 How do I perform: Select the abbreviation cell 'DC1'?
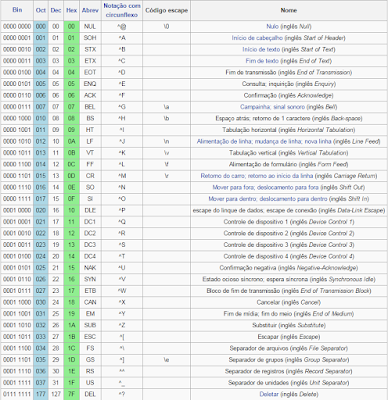coord(90,222)
